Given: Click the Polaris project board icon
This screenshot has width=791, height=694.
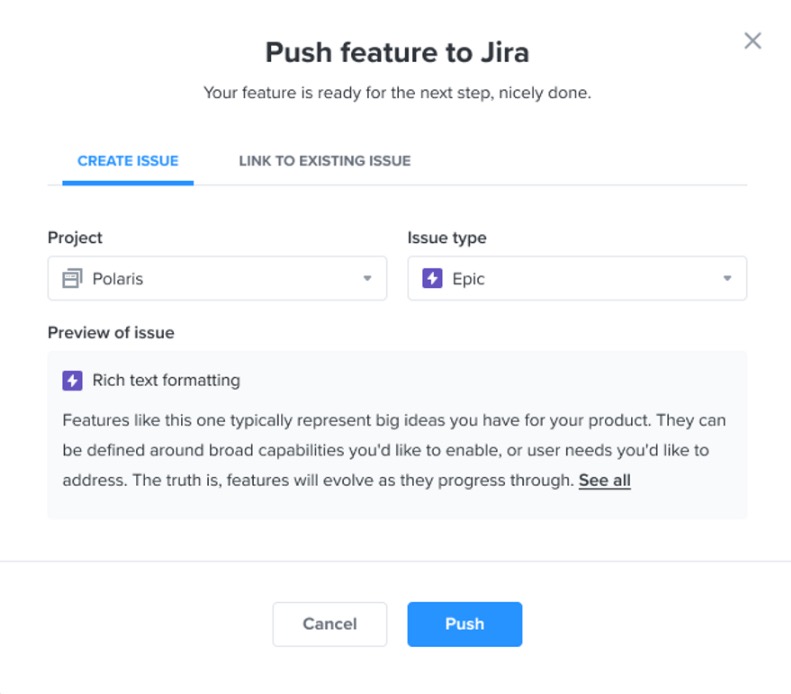Looking at the screenshot, I should [71, 279].
